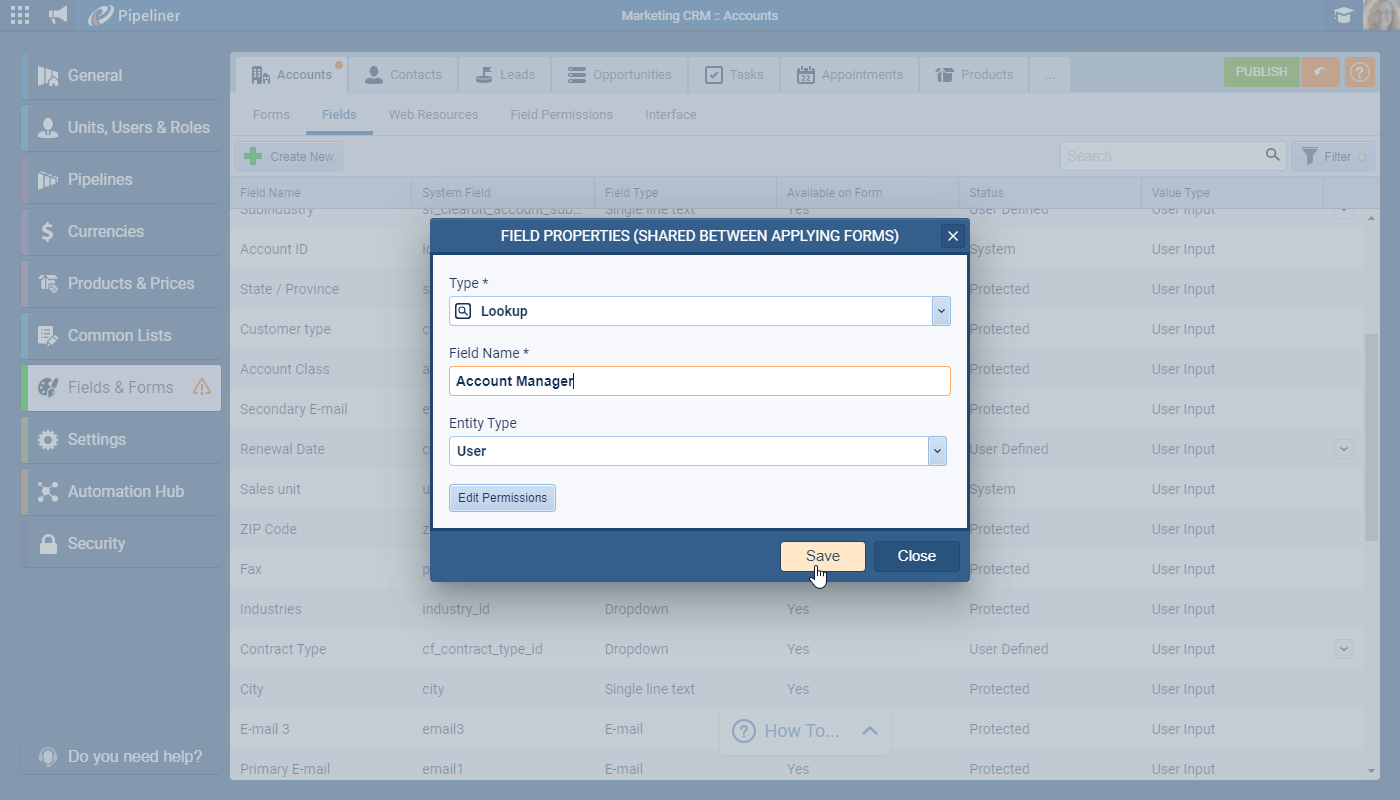Viewport: 1400px width, 800px height.
Task: Click the help question mark icon near Publish
Action: (x=1359, y=72)
